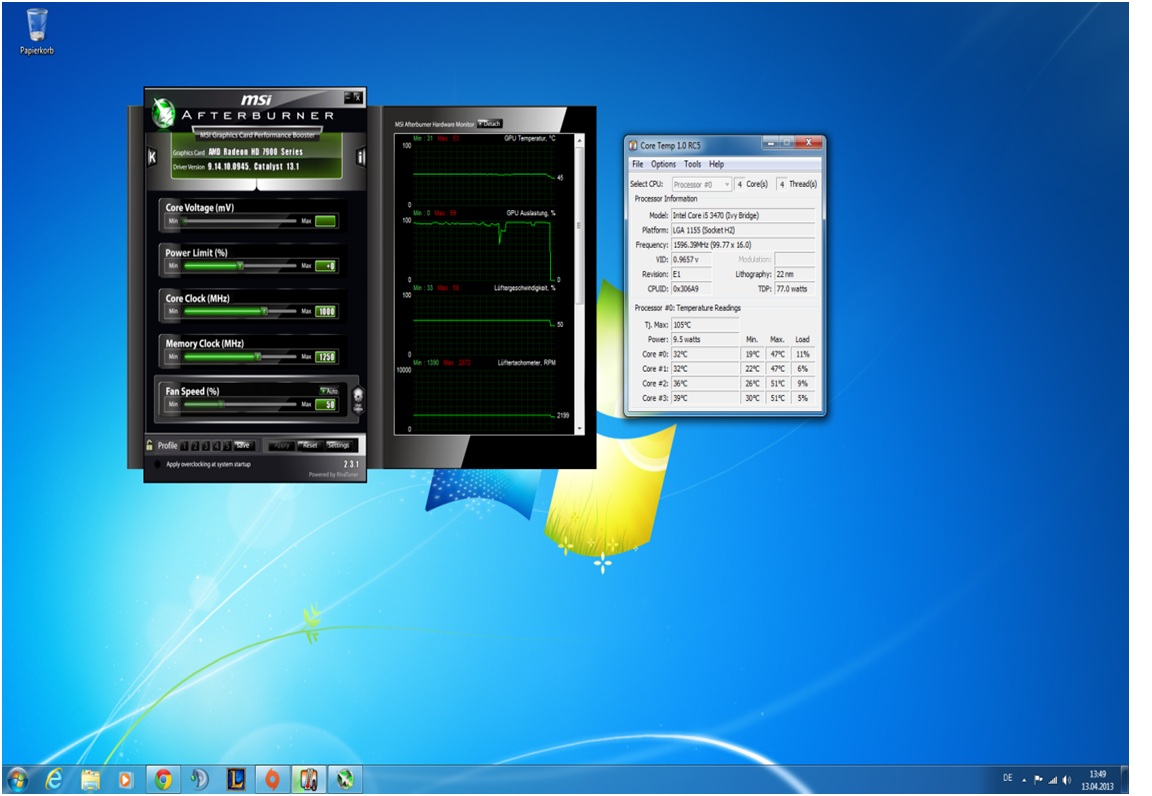Switch to Core Temp via its taskbar icon
This screenshot has width=1152, height=796.
tap(309, 779)
